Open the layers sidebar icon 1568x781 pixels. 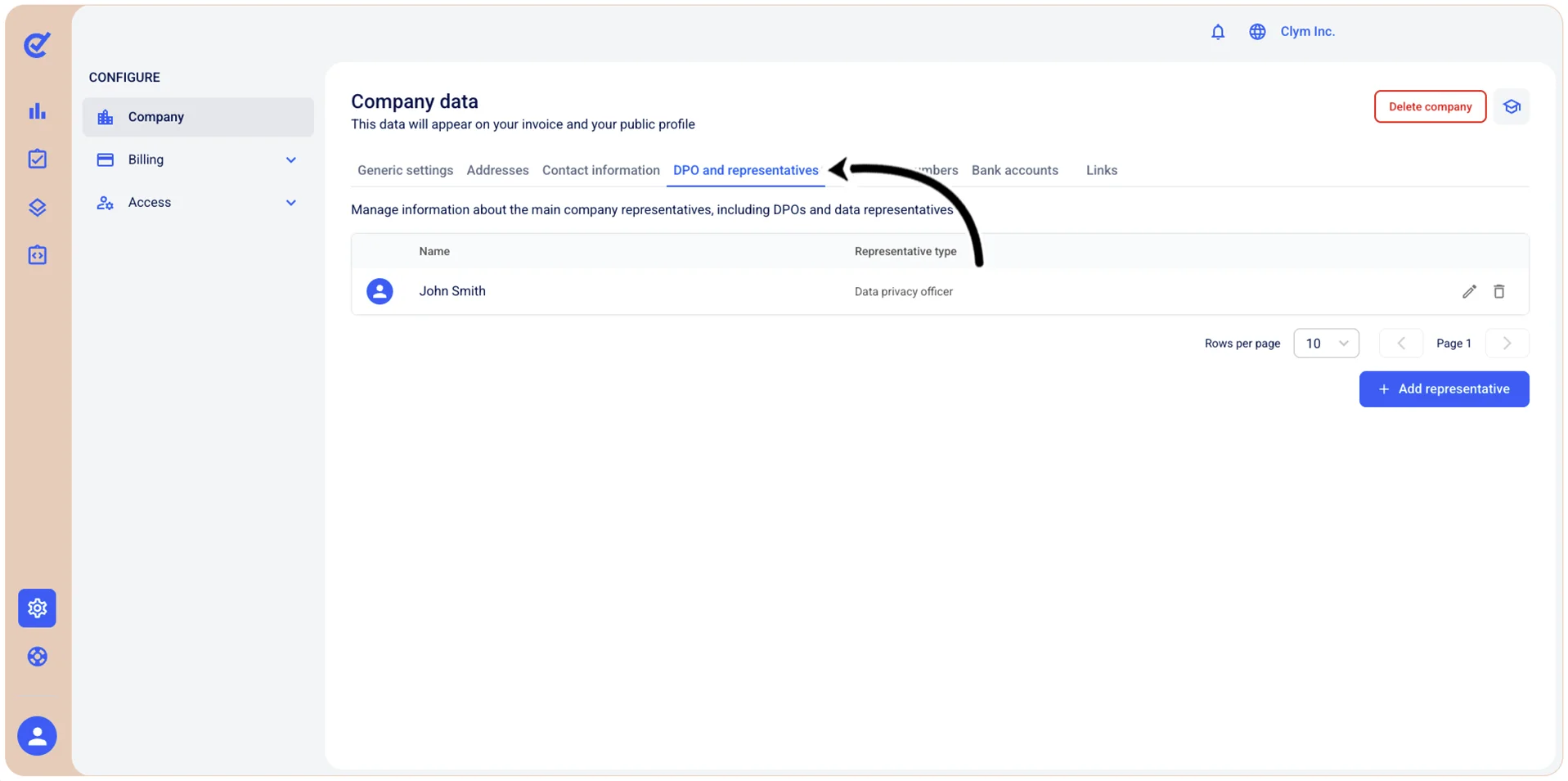point(37,207)
